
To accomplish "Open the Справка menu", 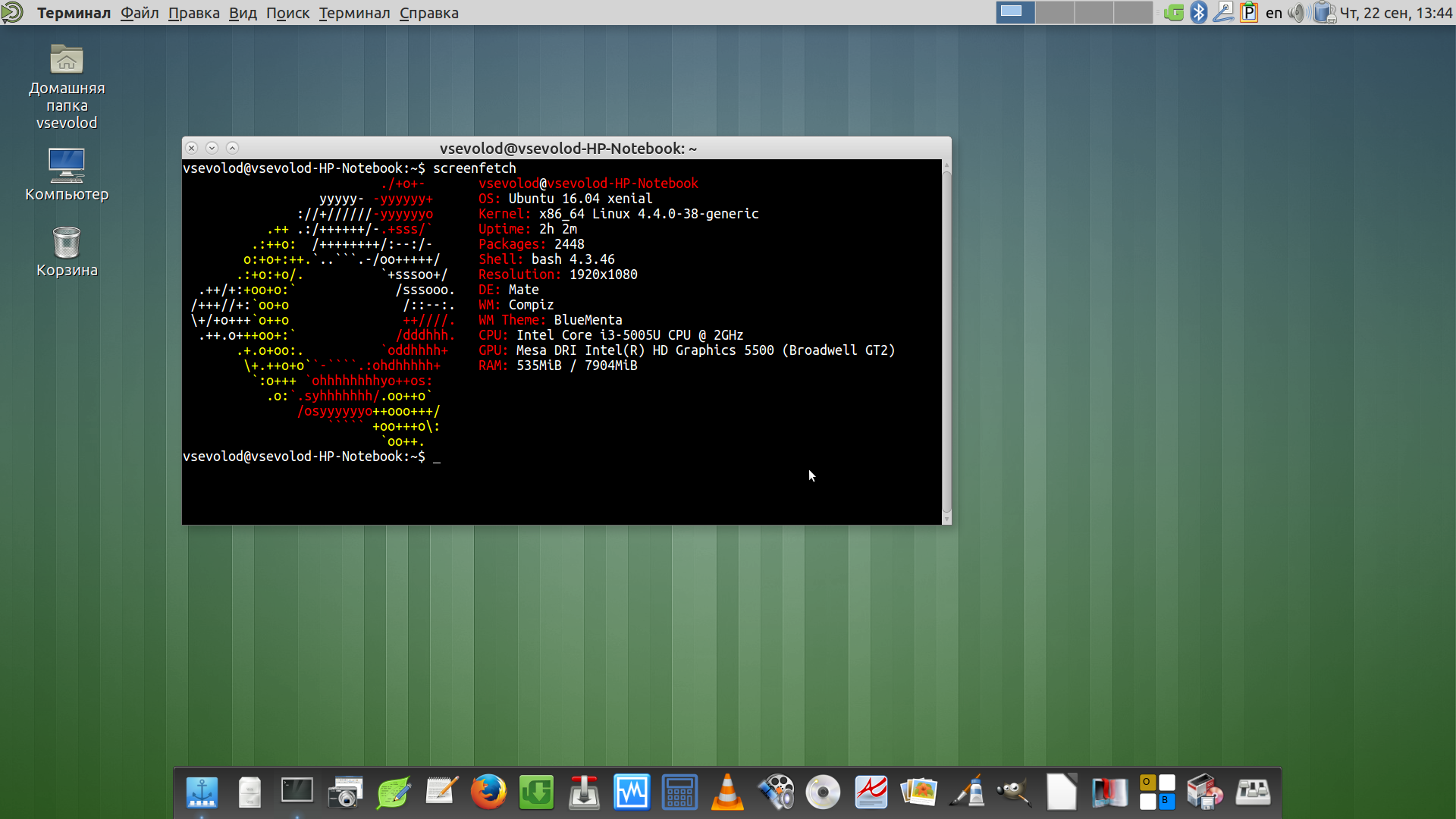I will 428,13.
